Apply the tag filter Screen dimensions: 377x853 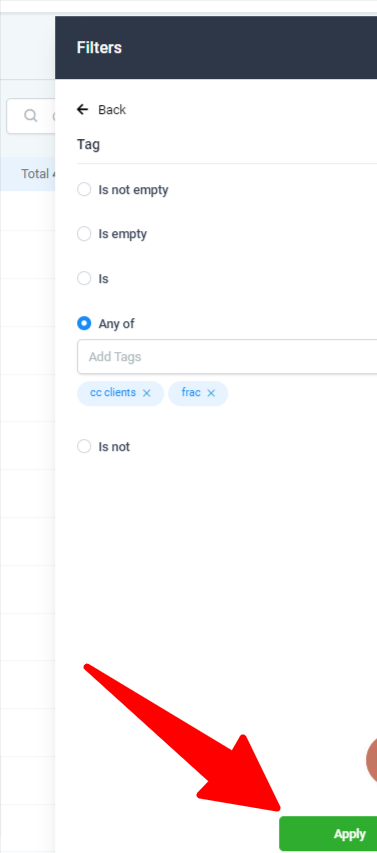[x=328, y=833]
